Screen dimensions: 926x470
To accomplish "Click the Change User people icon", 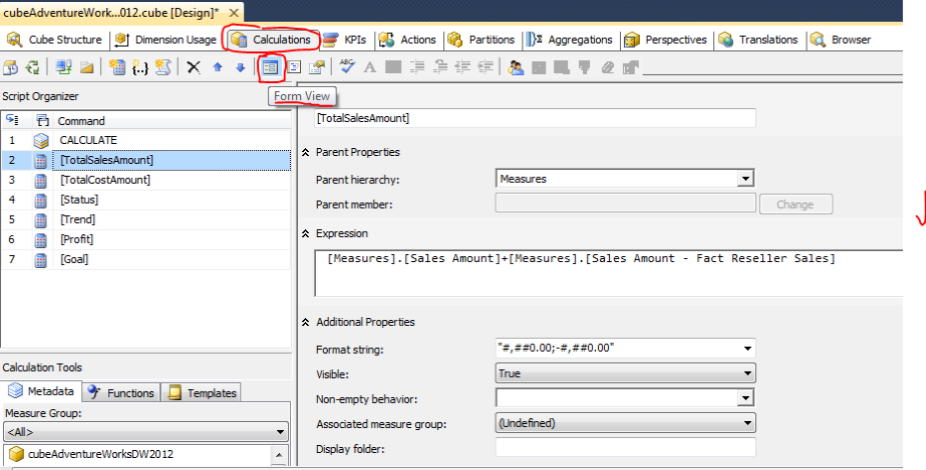I will pyautogui.click(x=516, y=67).
